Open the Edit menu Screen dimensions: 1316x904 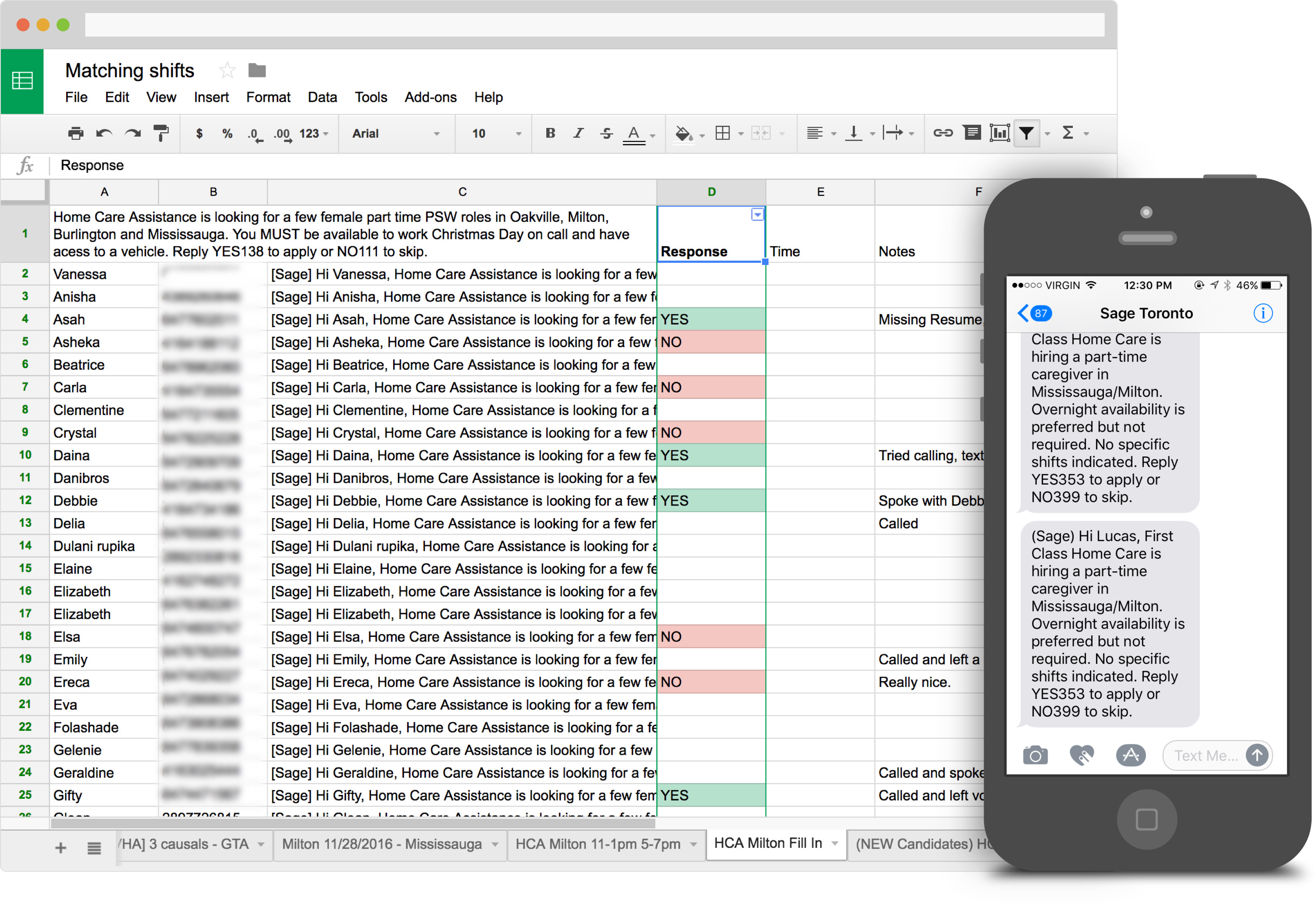(117, 97)
